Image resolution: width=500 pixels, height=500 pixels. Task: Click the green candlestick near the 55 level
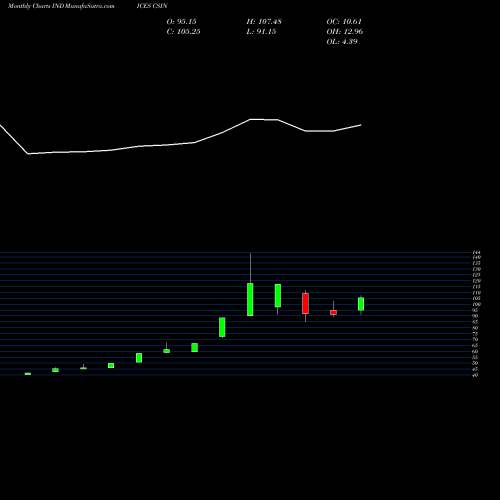coord(139,358)
